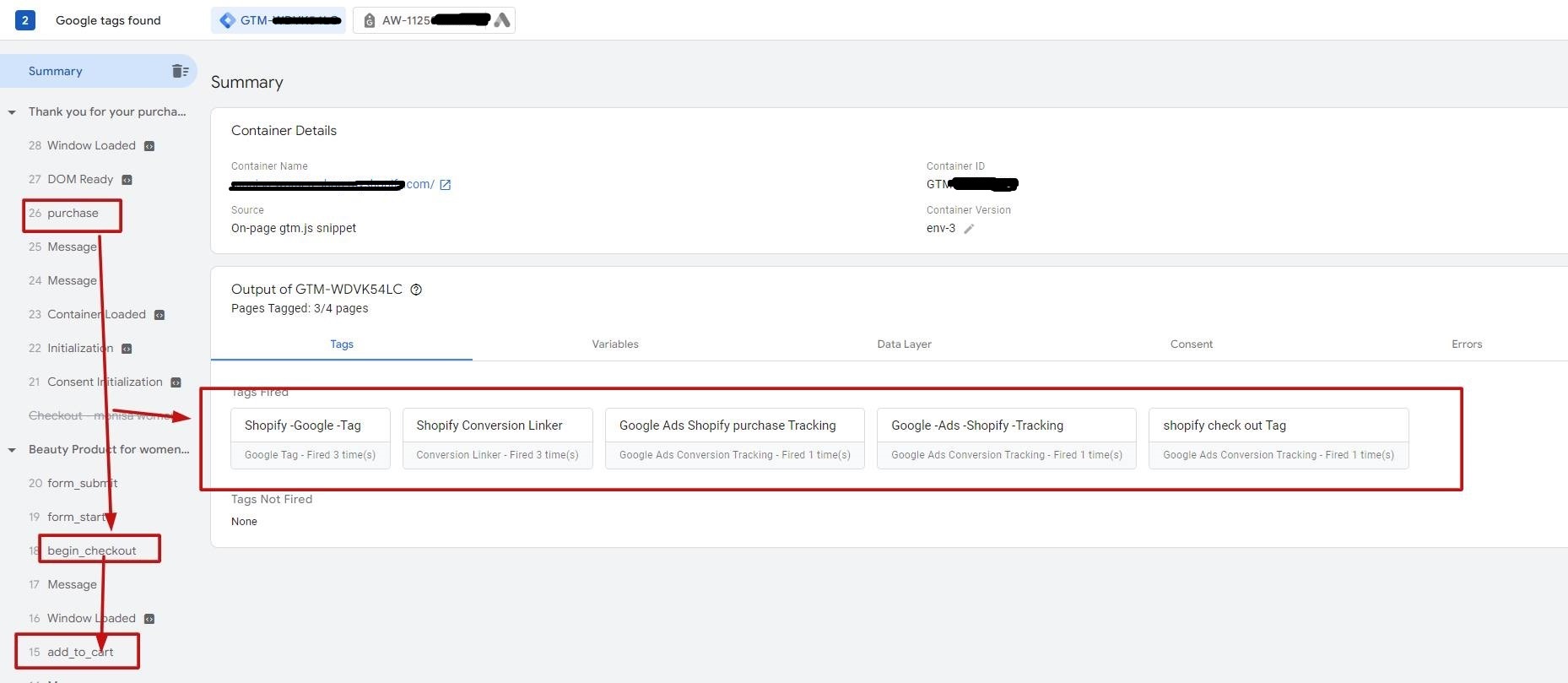
Task: Click the clear-events icon beside Summary
Action: (180, 71)
